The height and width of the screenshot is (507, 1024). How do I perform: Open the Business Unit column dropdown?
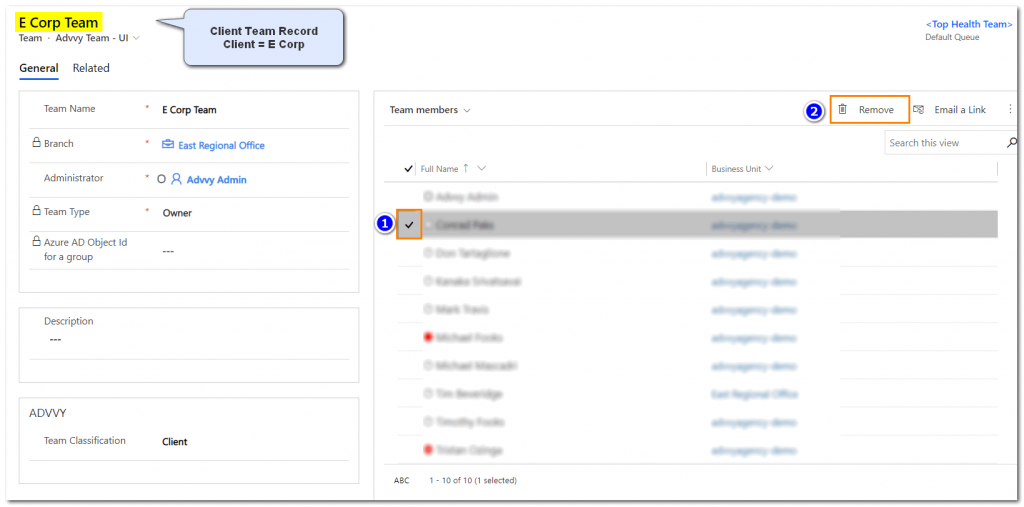coord(769,169)
